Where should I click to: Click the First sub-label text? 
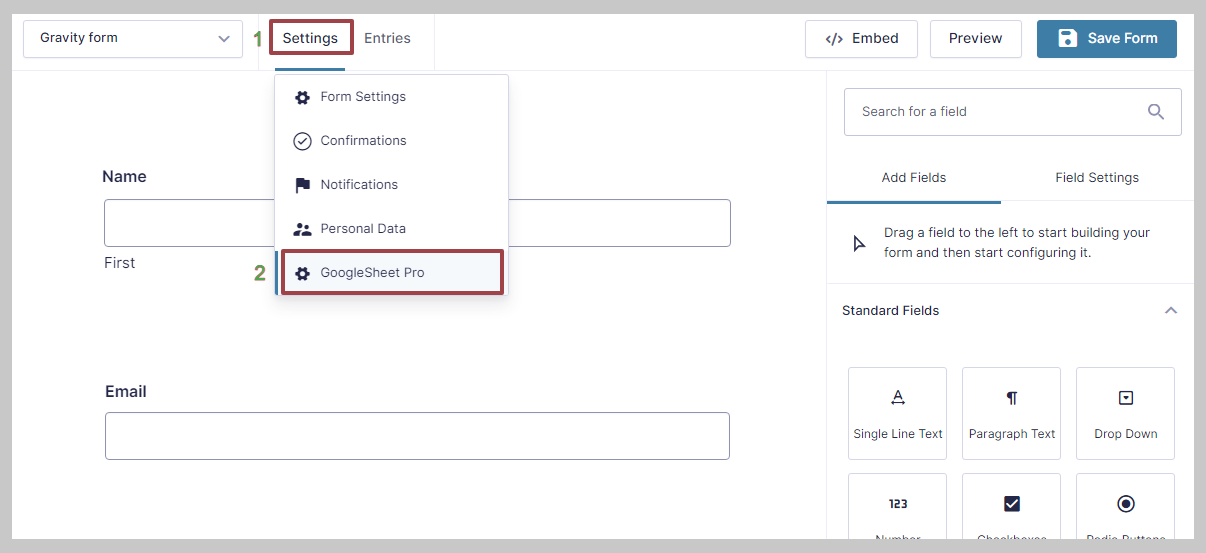(120, 263)
